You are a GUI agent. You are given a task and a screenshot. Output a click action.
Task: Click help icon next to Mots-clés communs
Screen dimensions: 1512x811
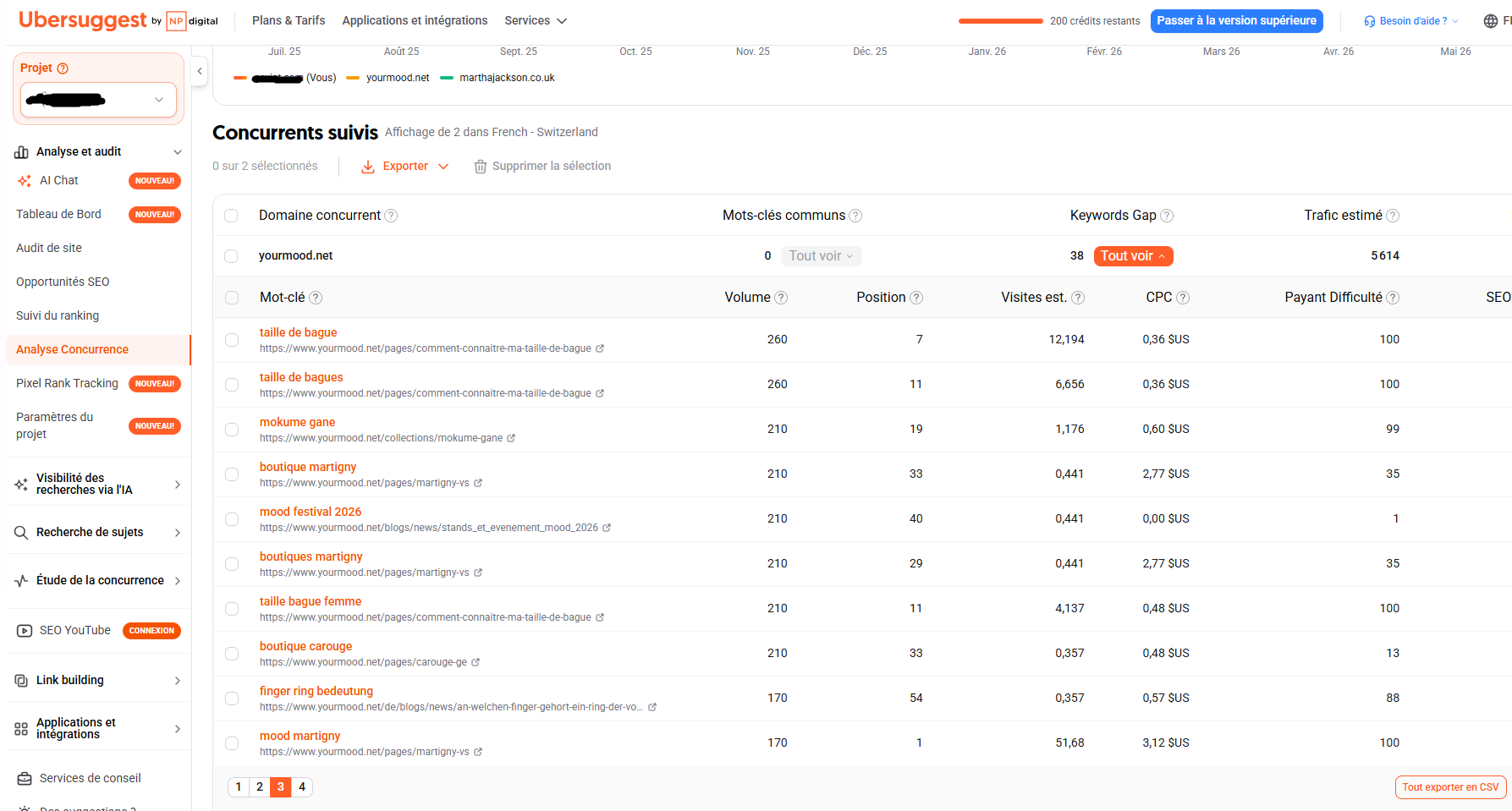click(x=855, y=216)
